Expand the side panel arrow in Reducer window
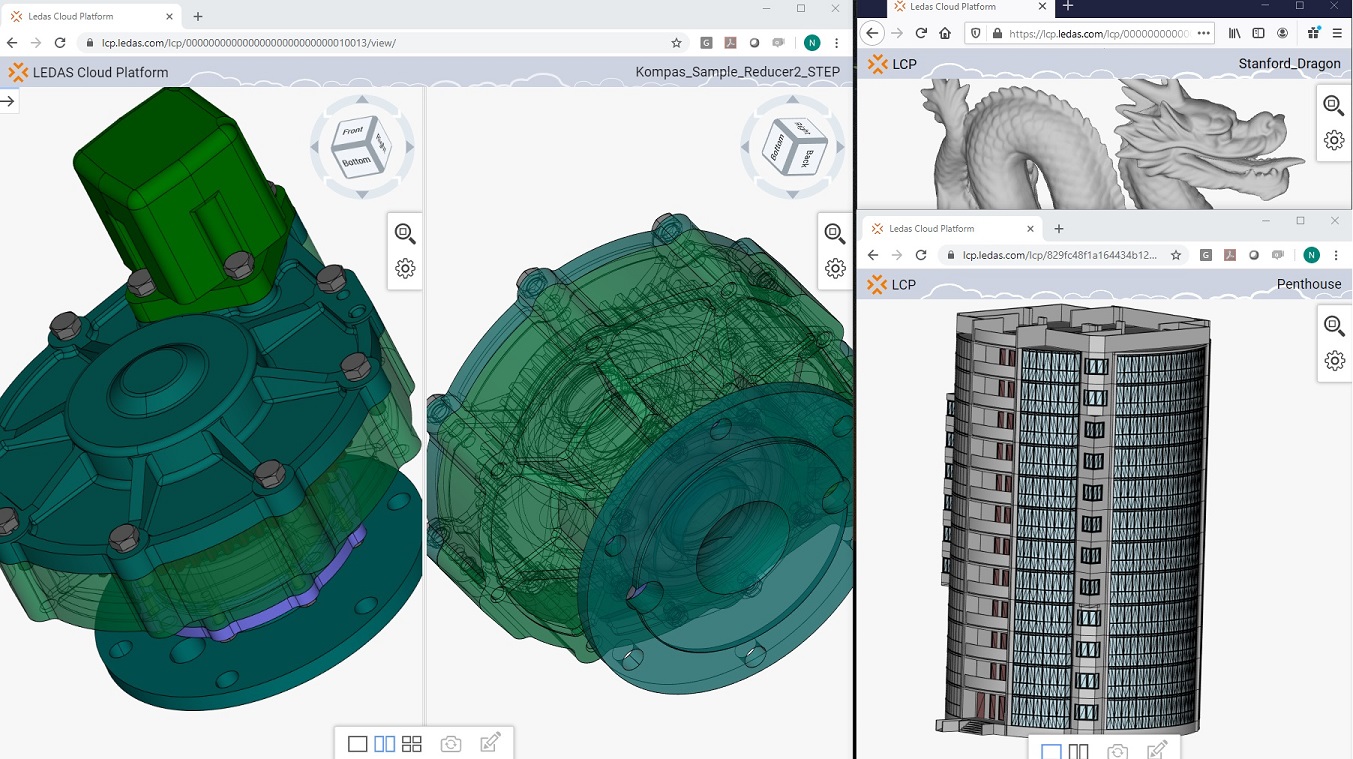This screenshot has height=759, width=1353. (x=8, y=101)
